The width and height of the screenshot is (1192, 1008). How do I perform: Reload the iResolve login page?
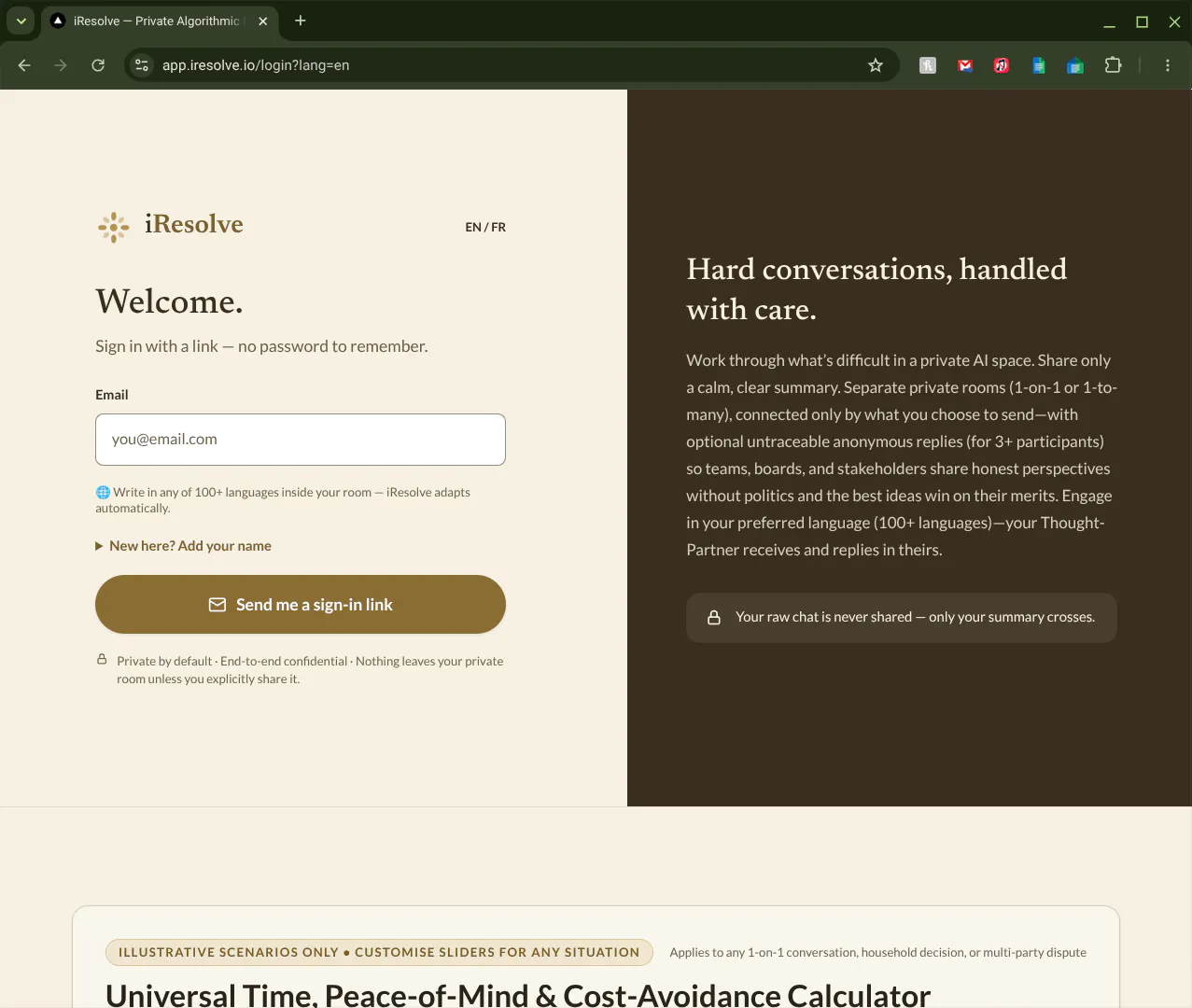[98, 65]
